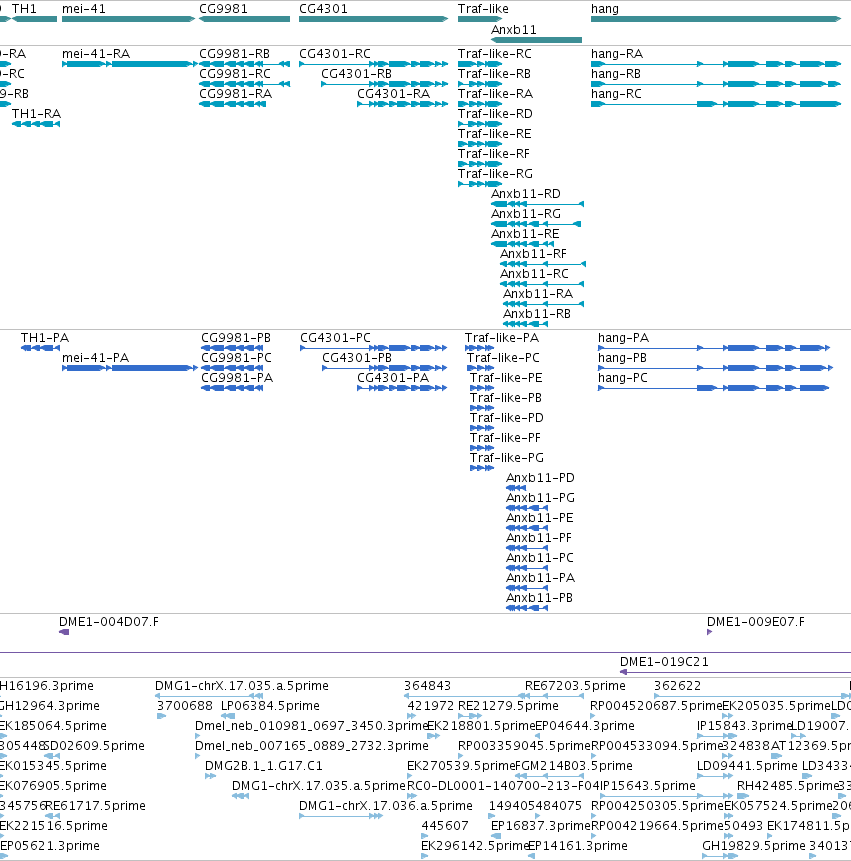Click protein mei-41-PA
This screenshot has height=861, width=851.
point(130,368)
